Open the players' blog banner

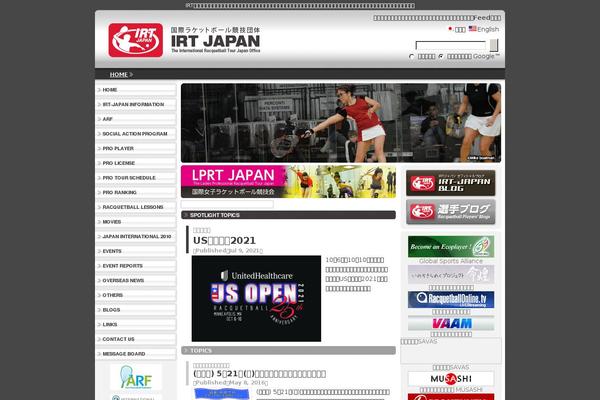[x=450, y=212]
